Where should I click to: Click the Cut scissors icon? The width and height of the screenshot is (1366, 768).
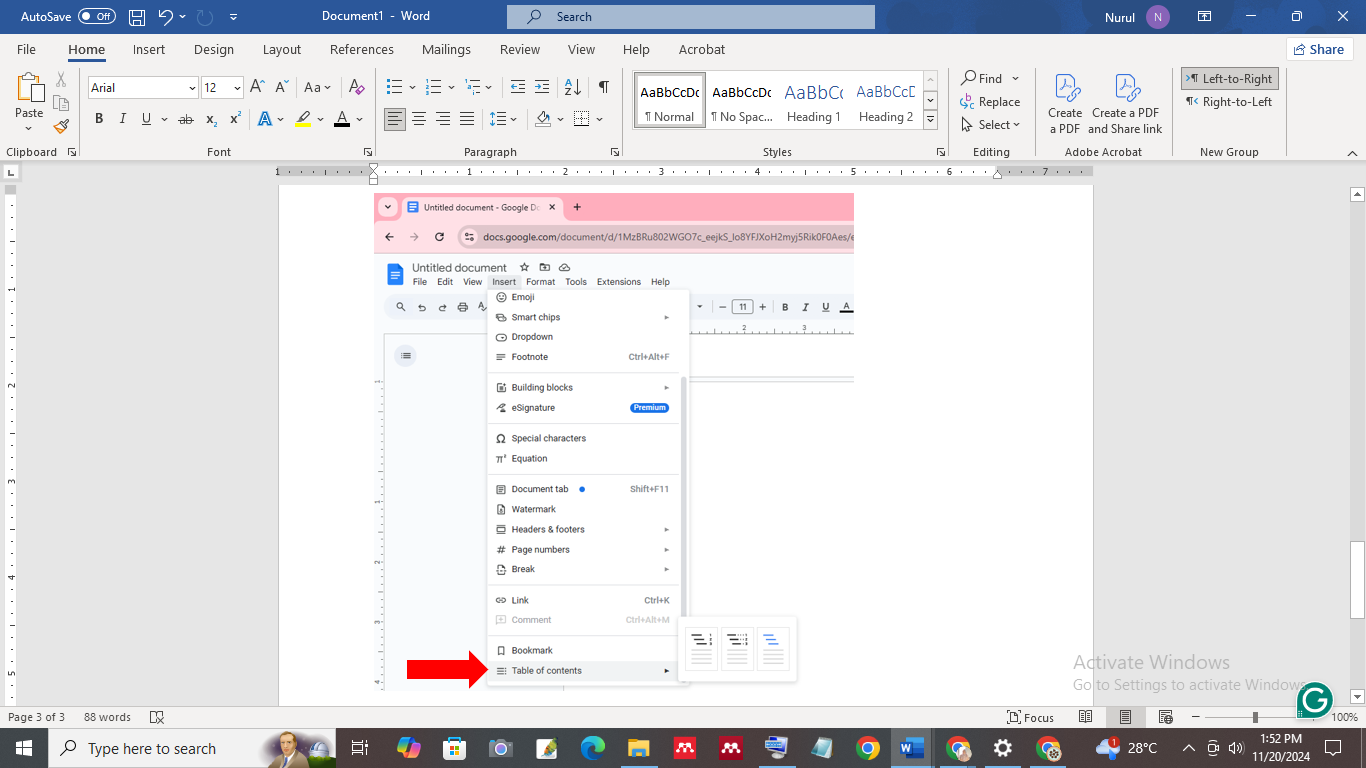pyautogui.click(x=61, y=80)
